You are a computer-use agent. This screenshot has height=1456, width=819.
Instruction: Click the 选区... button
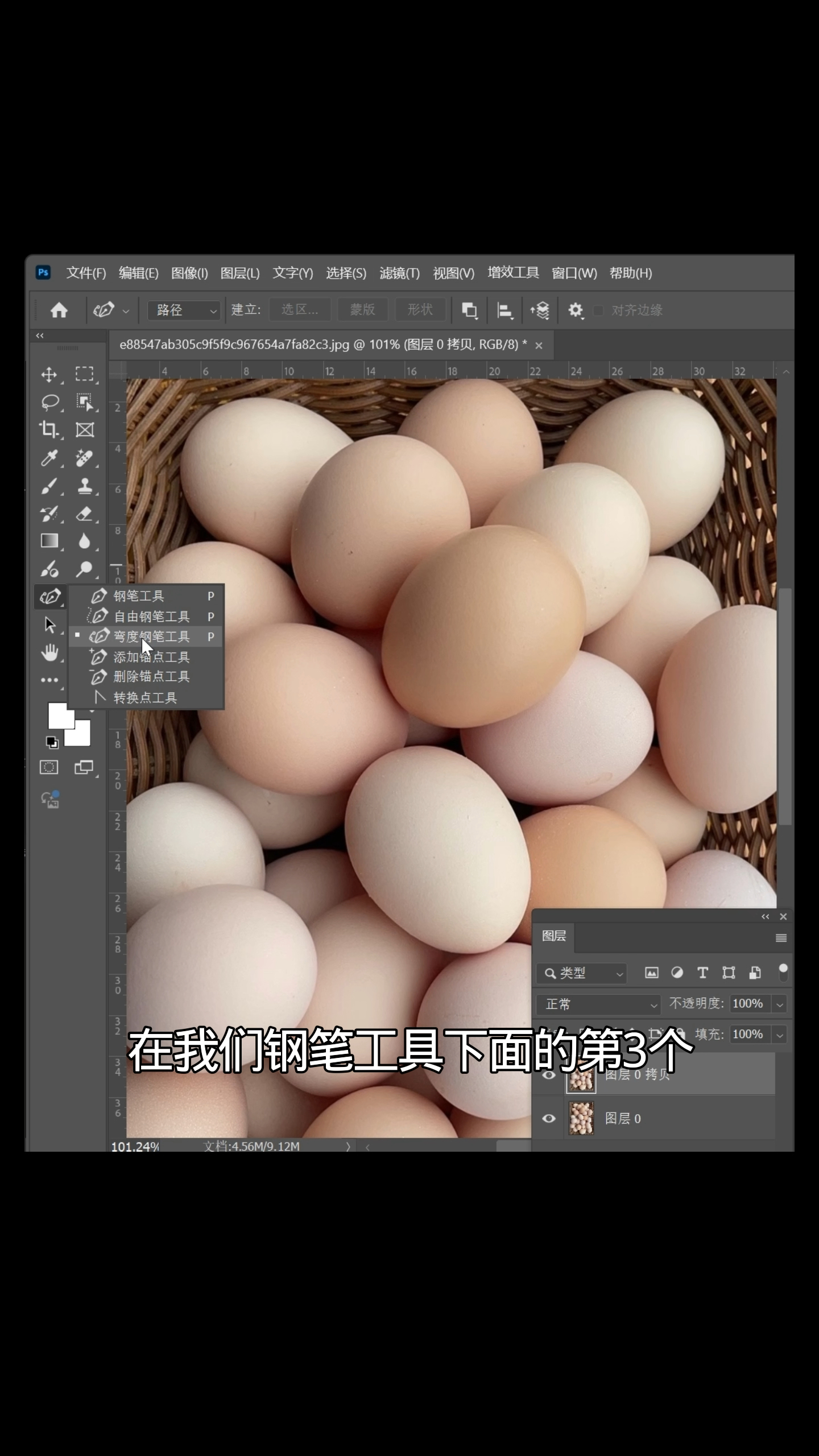[300, 310]
